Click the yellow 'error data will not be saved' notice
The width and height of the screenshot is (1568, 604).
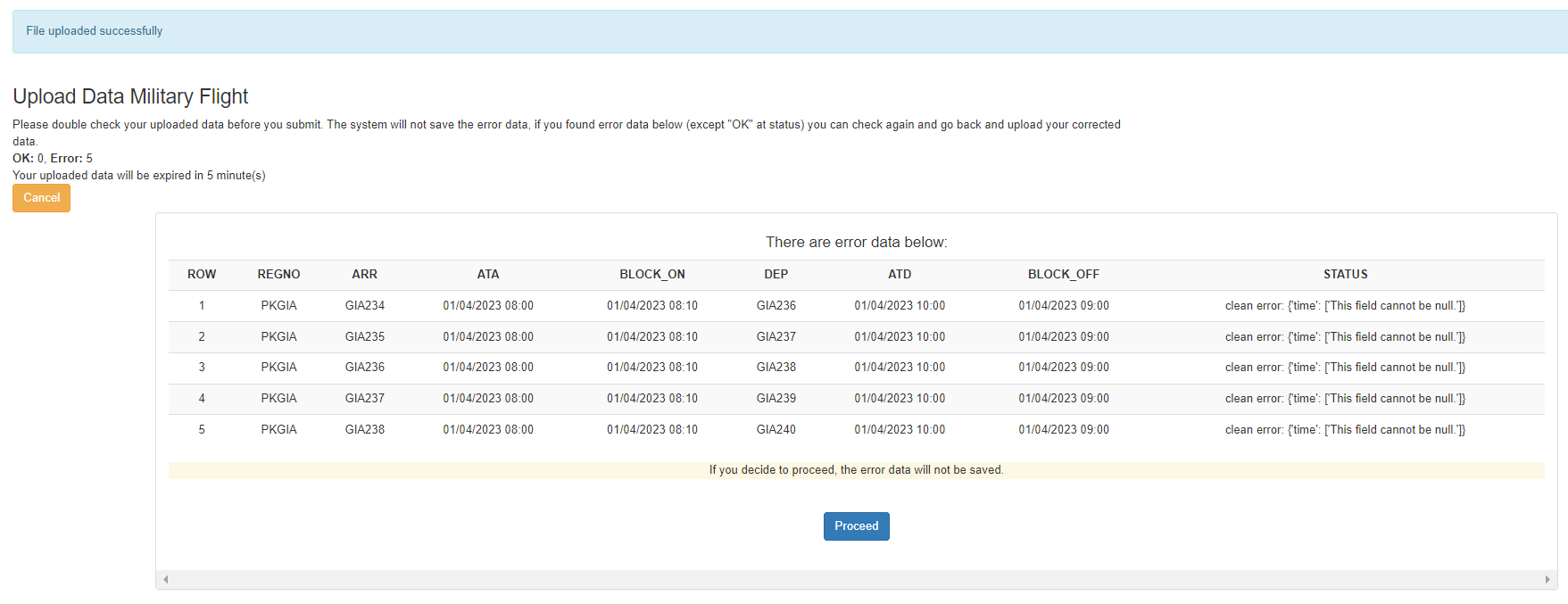click(x=856, y=470)
